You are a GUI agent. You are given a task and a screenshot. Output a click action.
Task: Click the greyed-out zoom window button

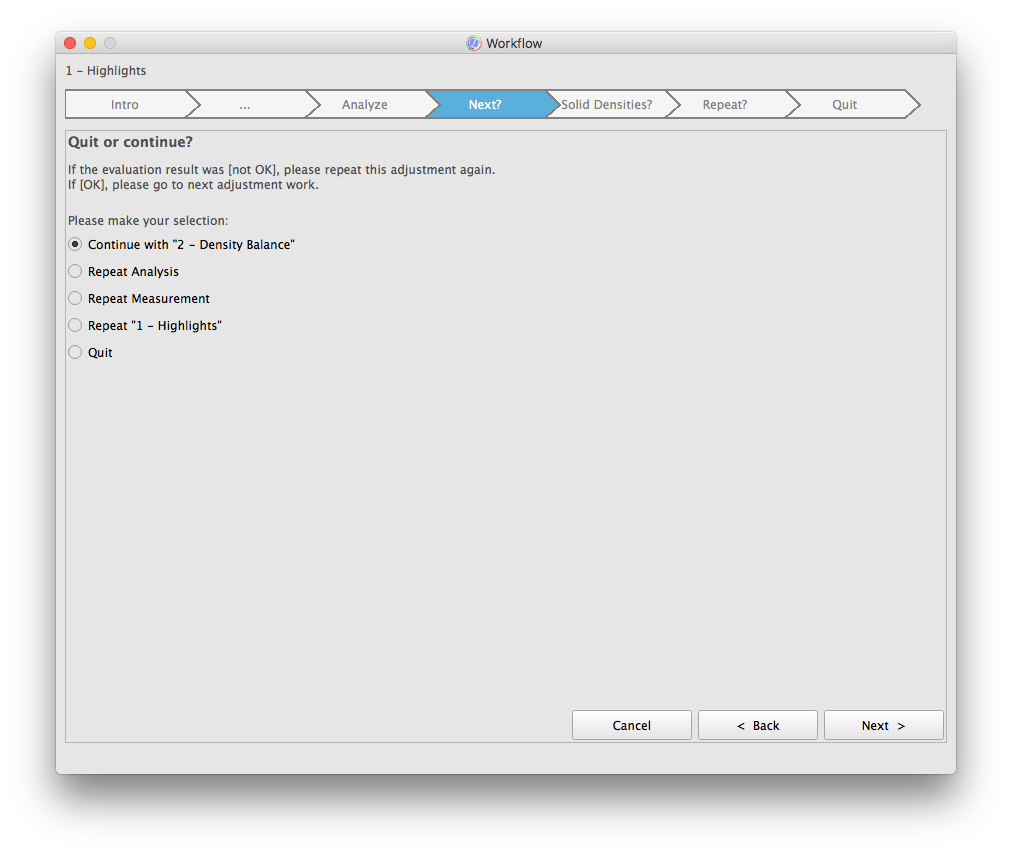coord(110,43)
